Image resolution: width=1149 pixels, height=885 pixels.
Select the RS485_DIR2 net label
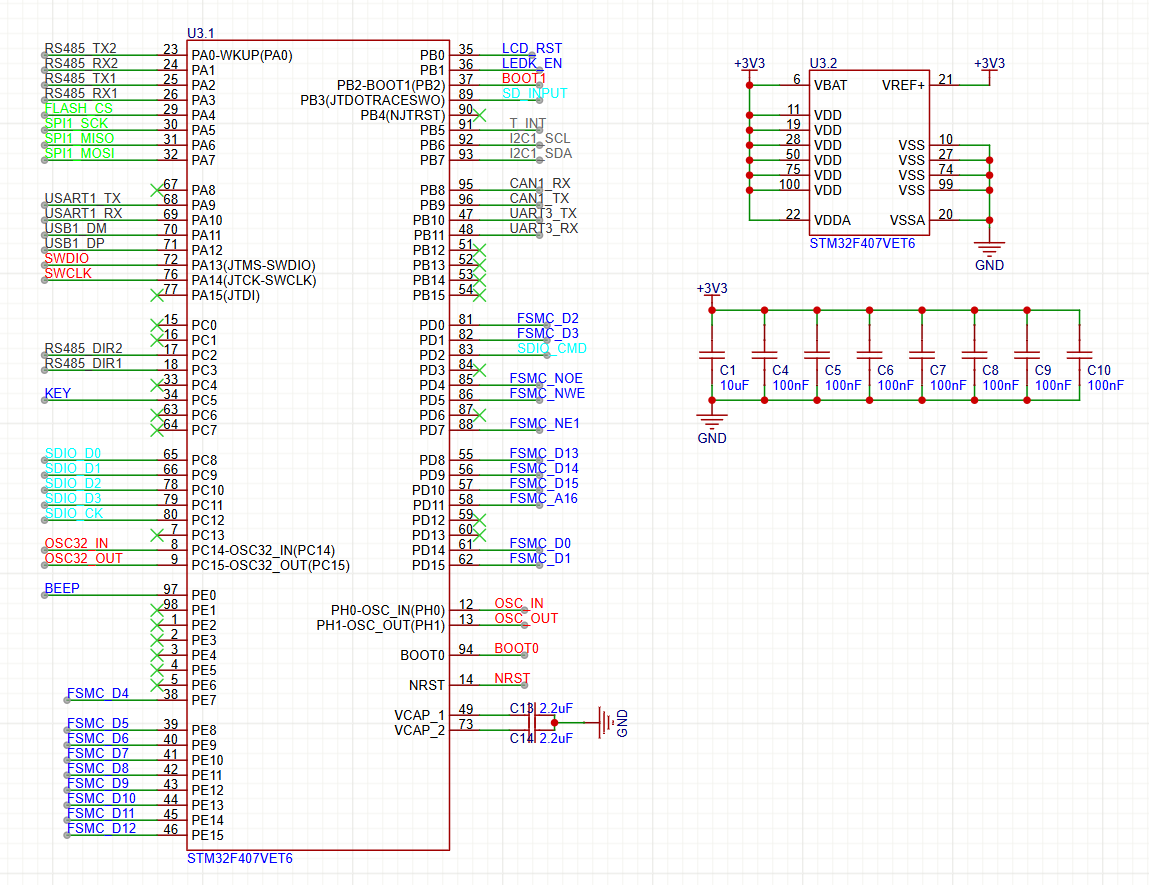(84, 349)
